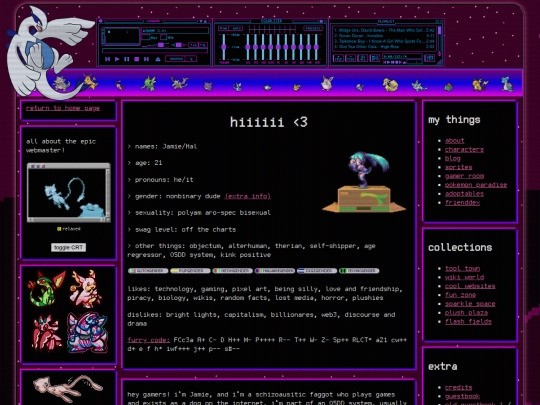Go to the 'fun zone' link
Viewport: 540px width, 405px height.
coord(460,295)
